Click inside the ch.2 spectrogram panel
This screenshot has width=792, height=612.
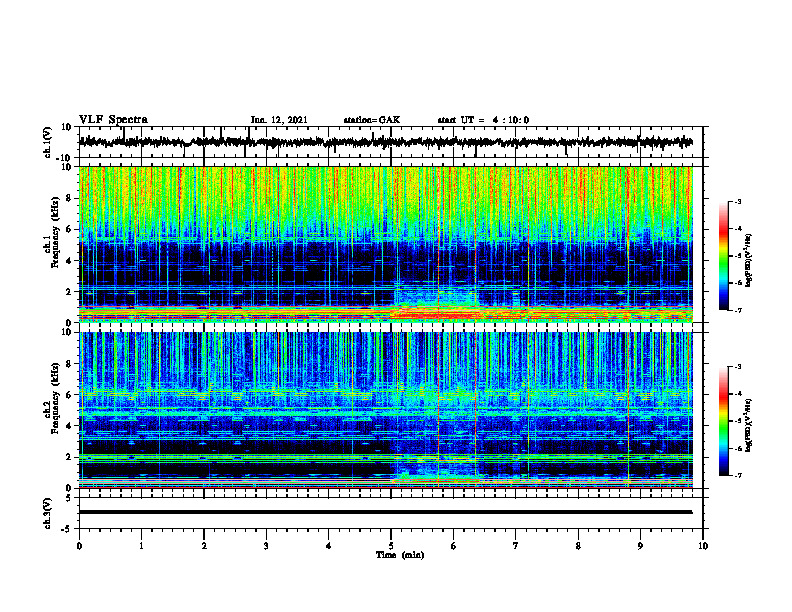pyautogui.click(x=386, y=410)
